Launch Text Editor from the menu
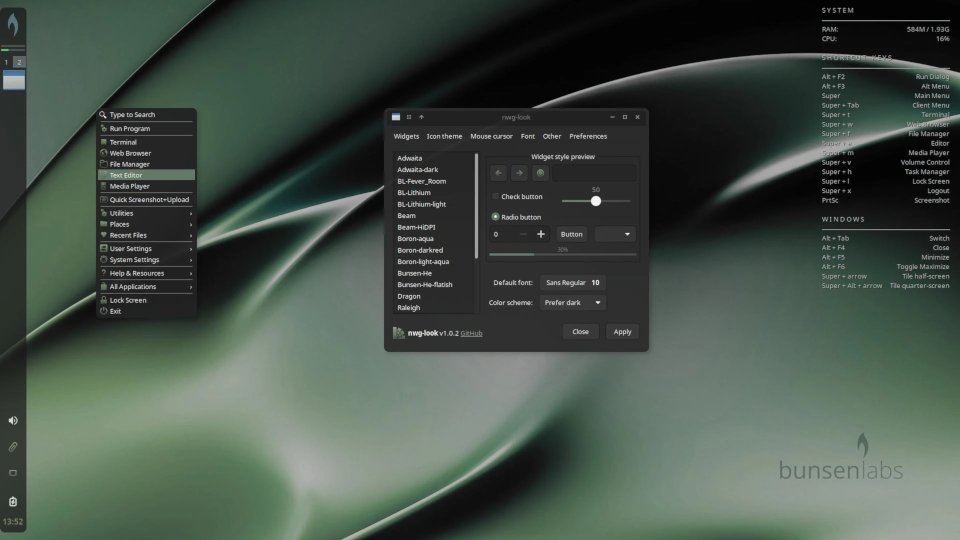The width and height of the screenshot is (960, 540). [x=146, y=175]
